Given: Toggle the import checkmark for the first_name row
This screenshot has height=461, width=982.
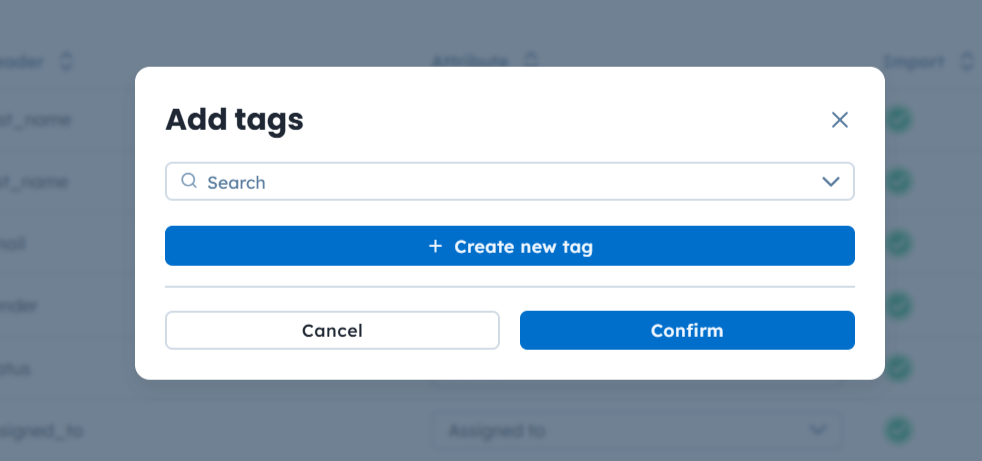Looking at the screenshot, I should click(x=900, y=120).
